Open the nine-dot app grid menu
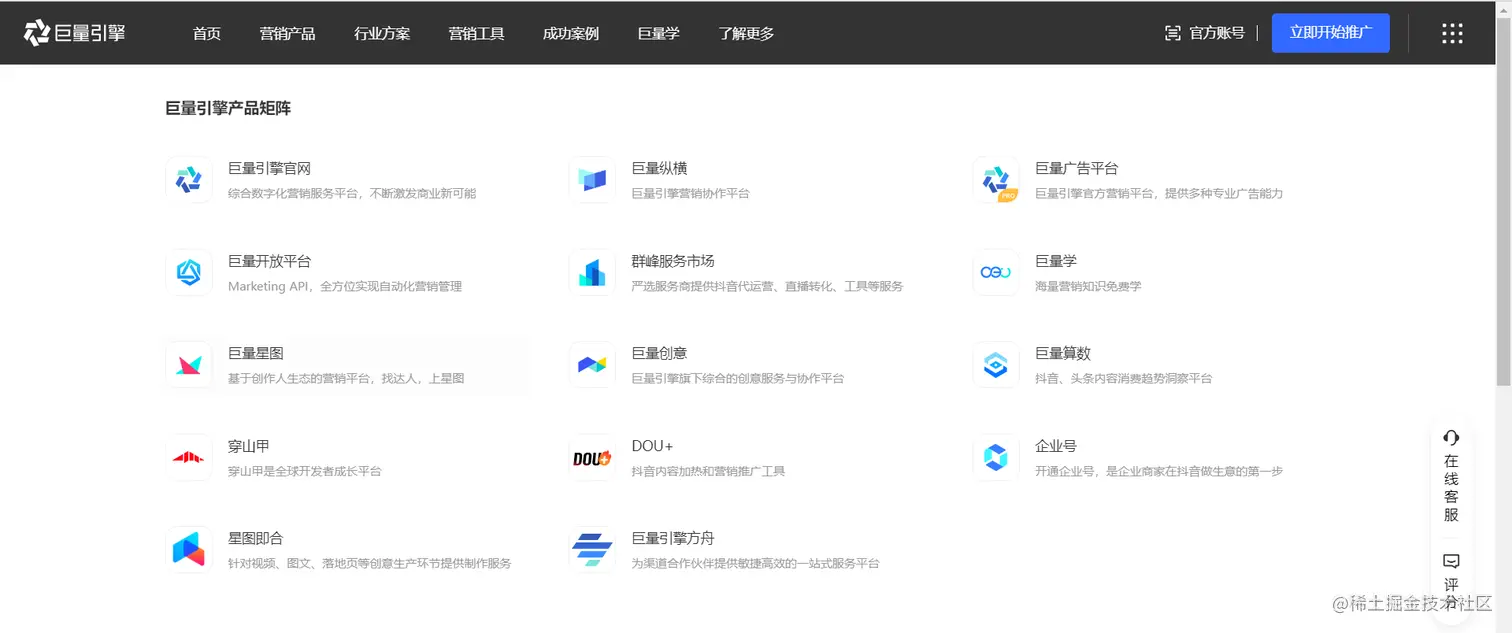This screenshot has width=1512, height=633. [x=1452, y=33]
